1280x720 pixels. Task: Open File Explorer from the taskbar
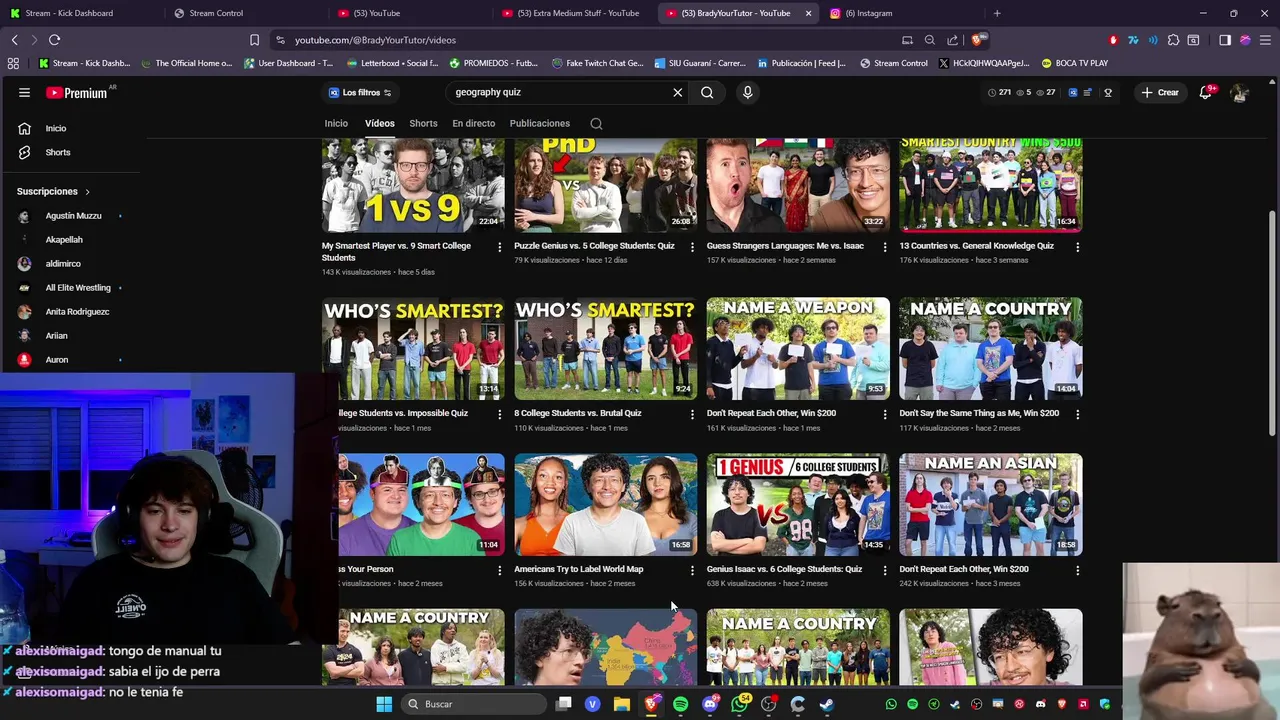click(x=622, y=704)
